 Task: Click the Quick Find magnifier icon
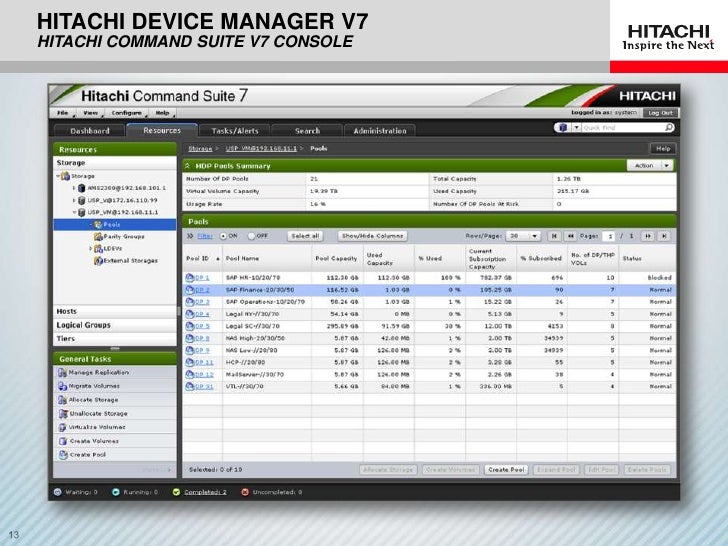669,127
